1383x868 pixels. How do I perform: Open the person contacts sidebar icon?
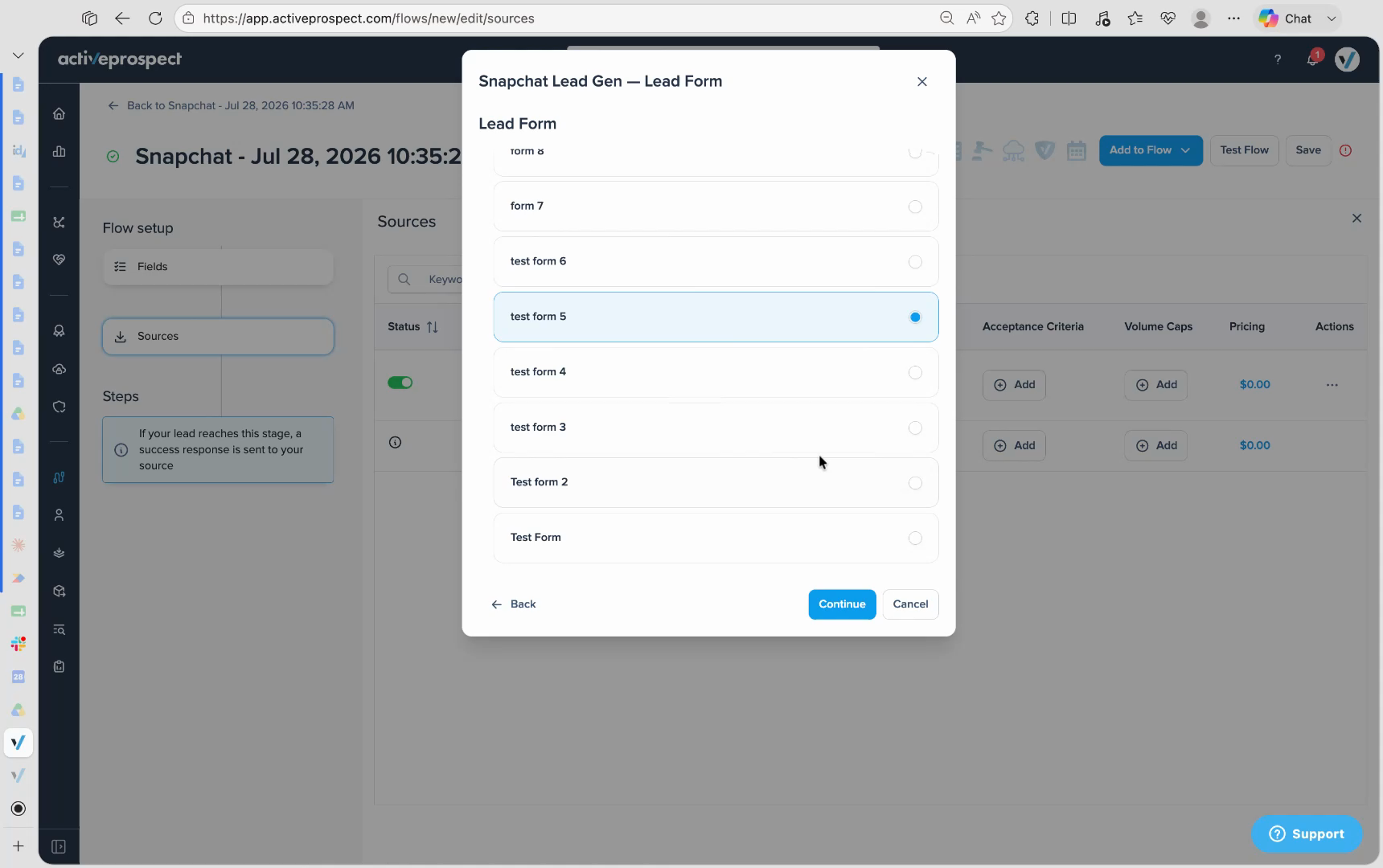pos(59,515)
